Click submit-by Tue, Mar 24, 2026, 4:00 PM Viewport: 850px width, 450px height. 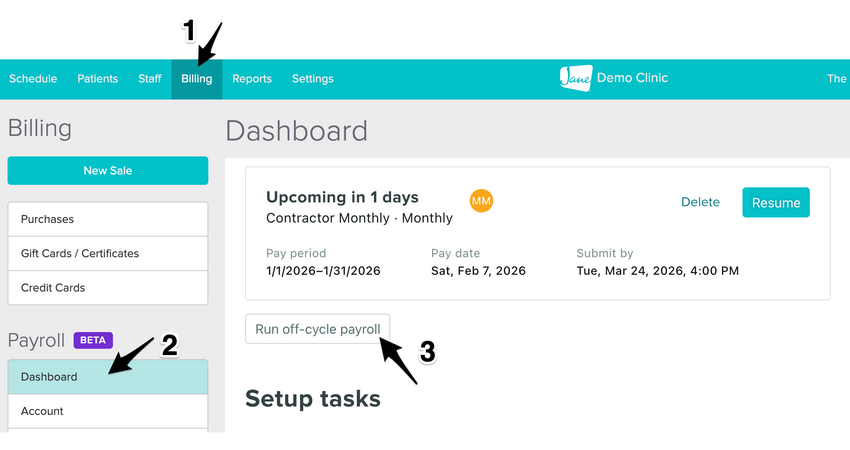point(658,271)
